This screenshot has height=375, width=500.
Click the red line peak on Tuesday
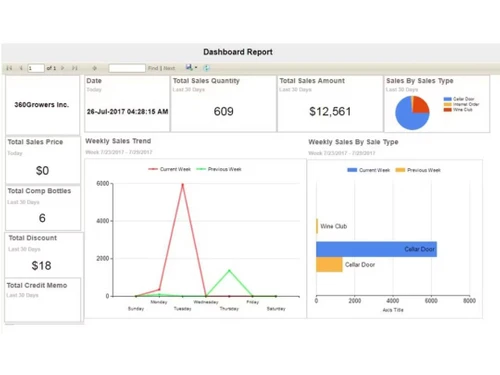click(182, 184)
